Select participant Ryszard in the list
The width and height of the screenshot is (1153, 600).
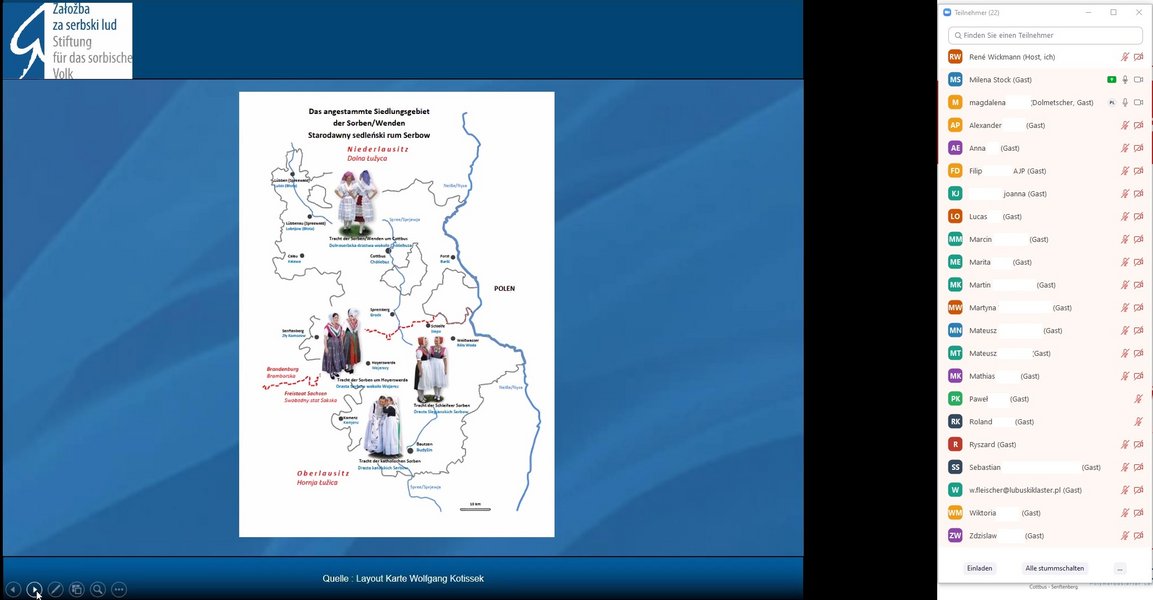coord(992,444)
